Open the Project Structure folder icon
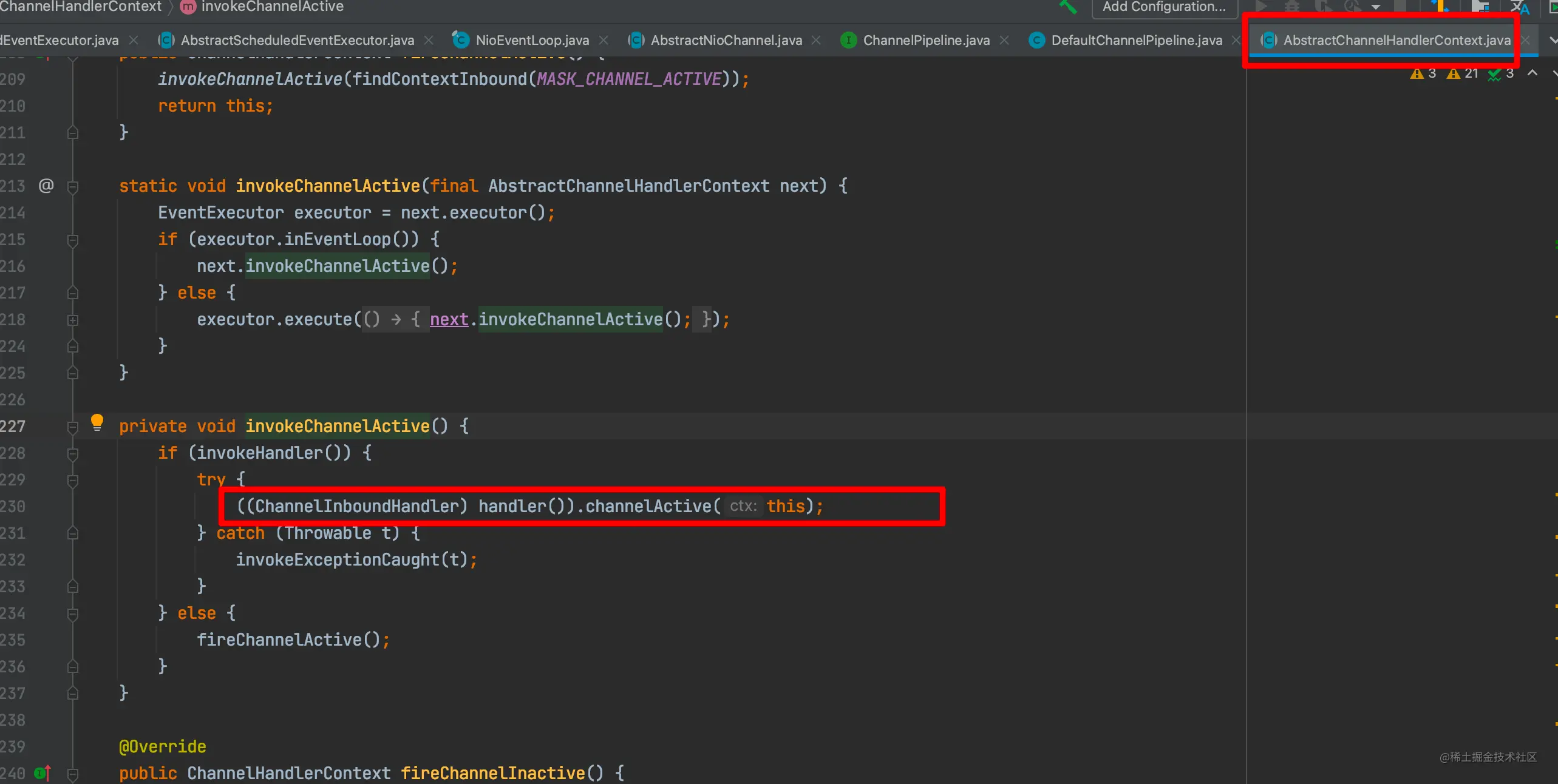 click(1480, 7)
